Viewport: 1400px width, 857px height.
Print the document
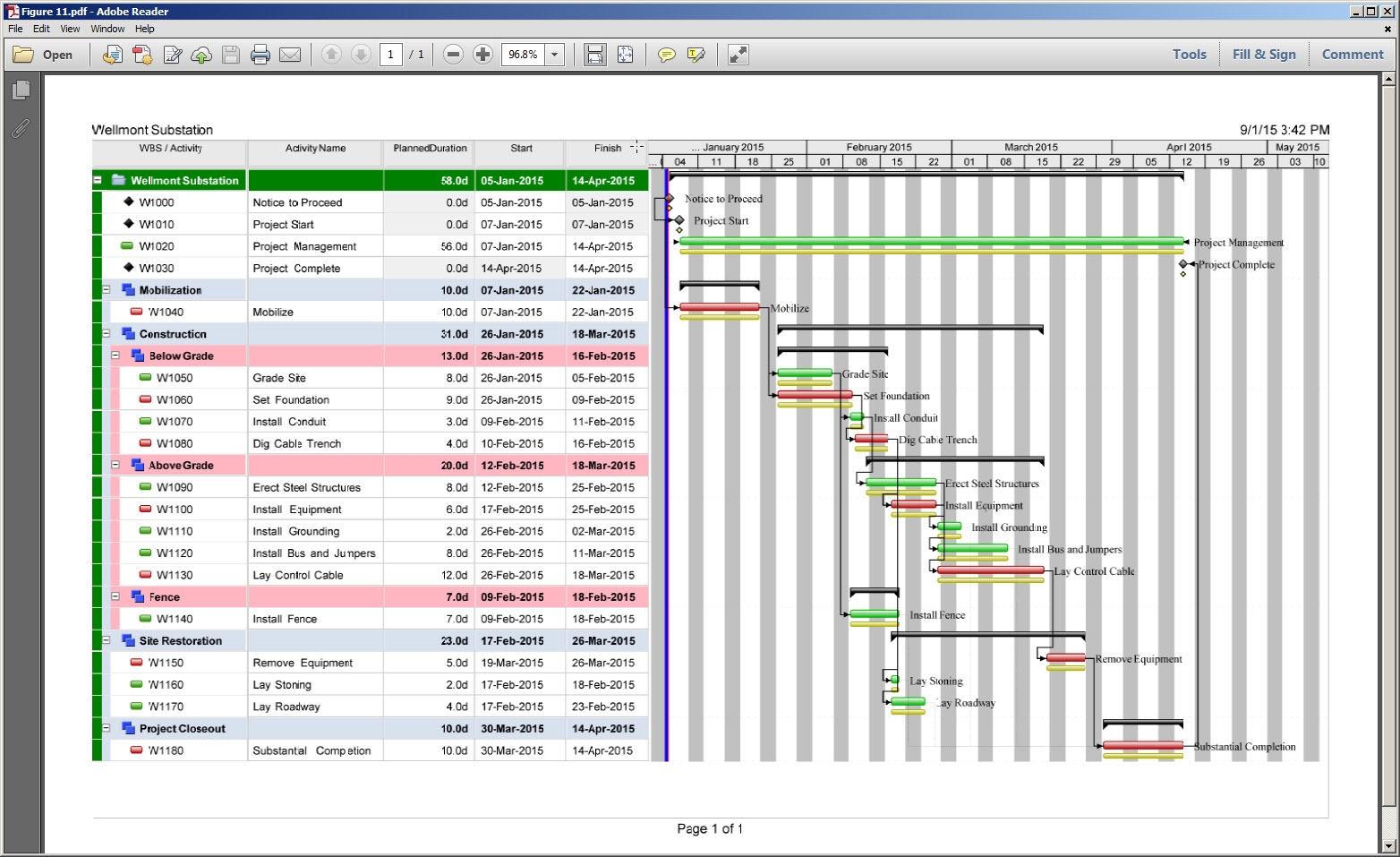tap(260, 55)
